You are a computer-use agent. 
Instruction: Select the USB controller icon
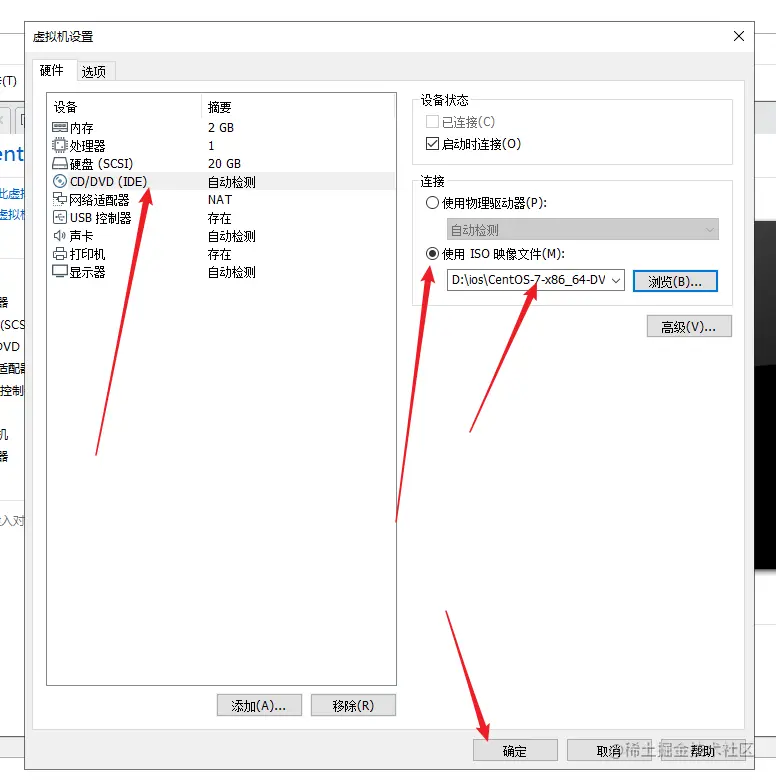[x=60, y=218]
